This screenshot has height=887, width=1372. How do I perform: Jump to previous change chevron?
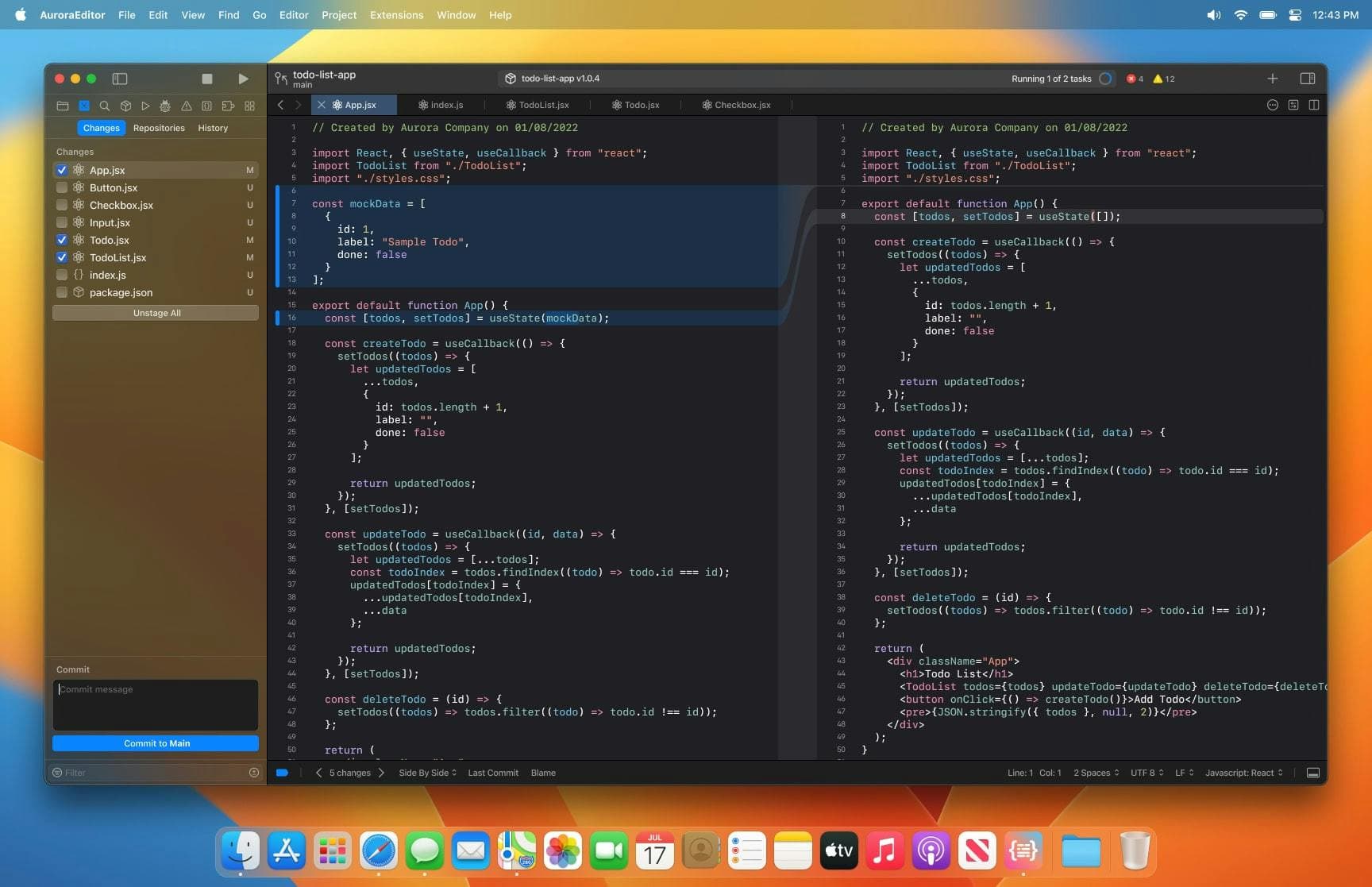point(319,773)
